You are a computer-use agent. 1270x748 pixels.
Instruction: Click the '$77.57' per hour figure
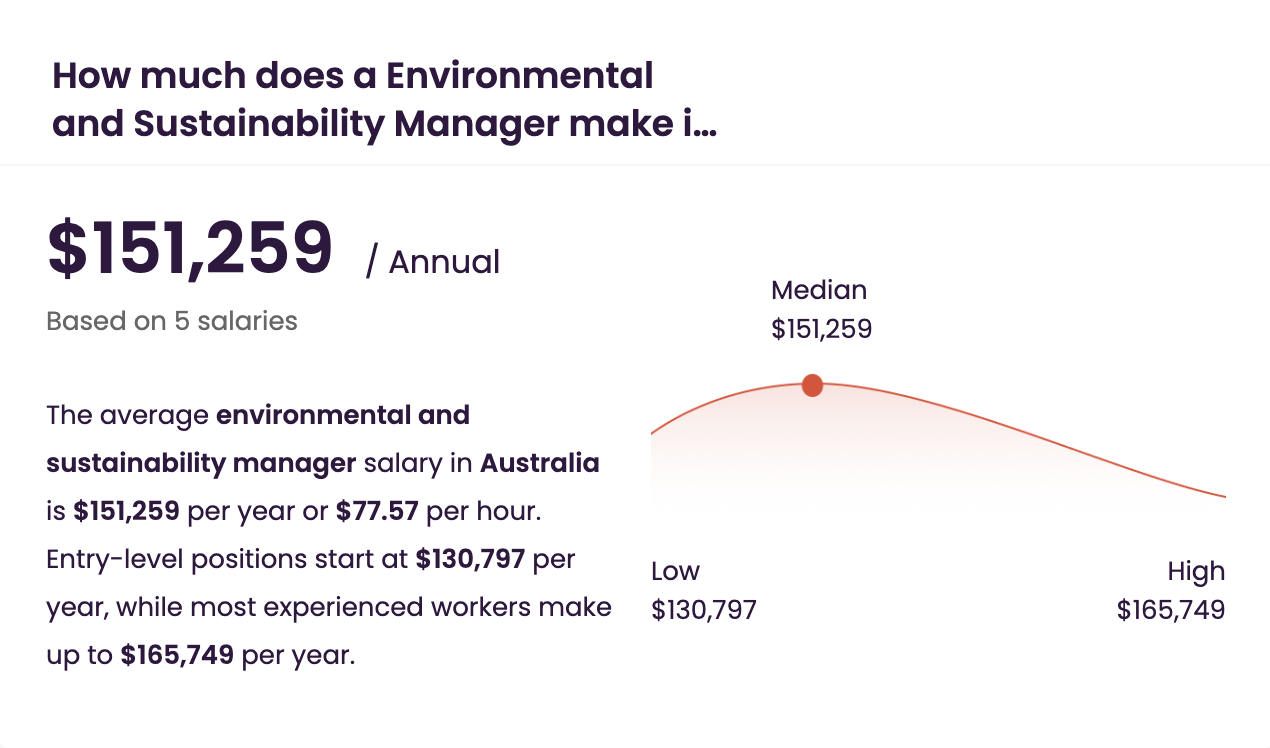377,511
